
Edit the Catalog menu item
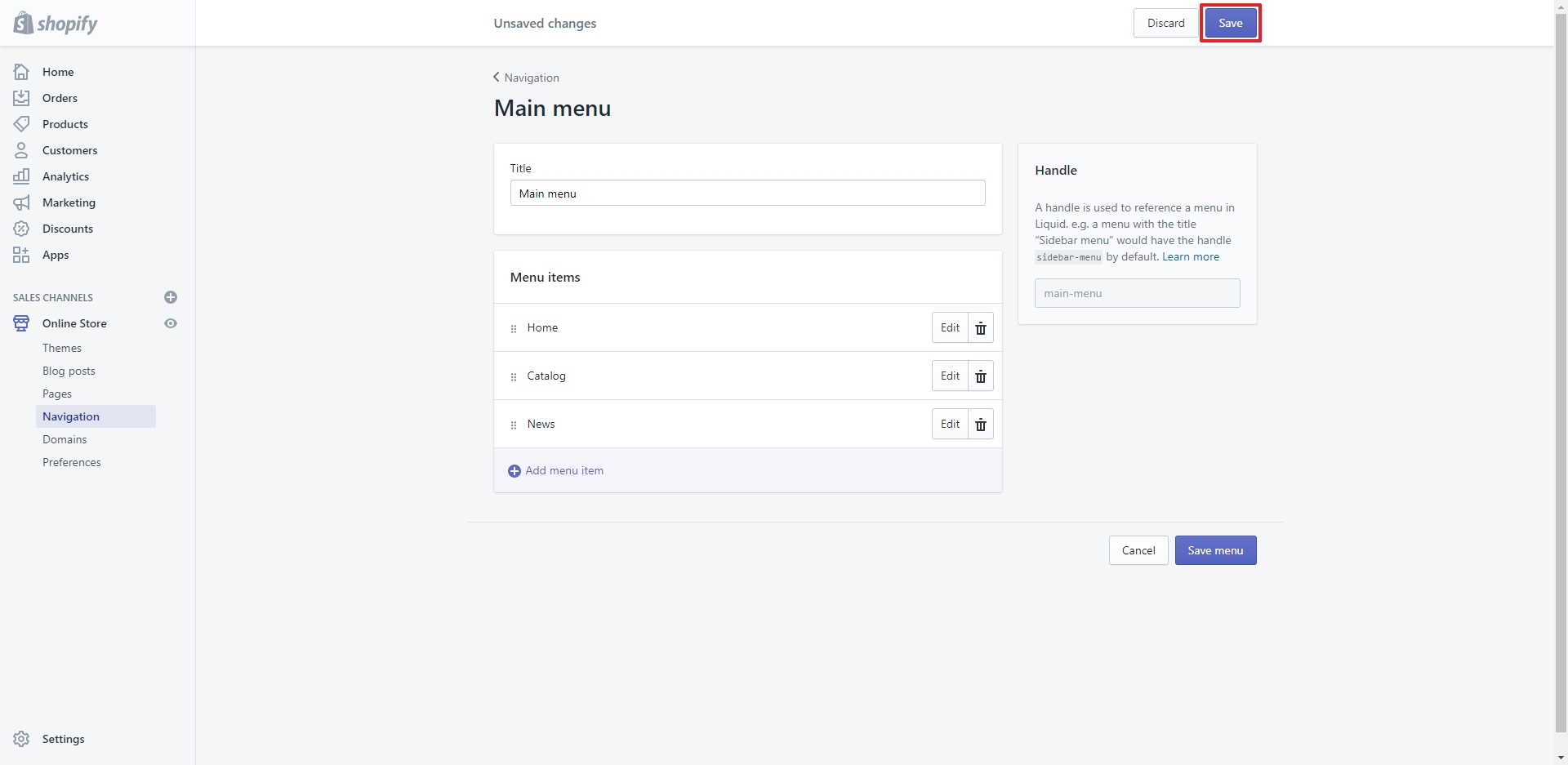(950, 376)
